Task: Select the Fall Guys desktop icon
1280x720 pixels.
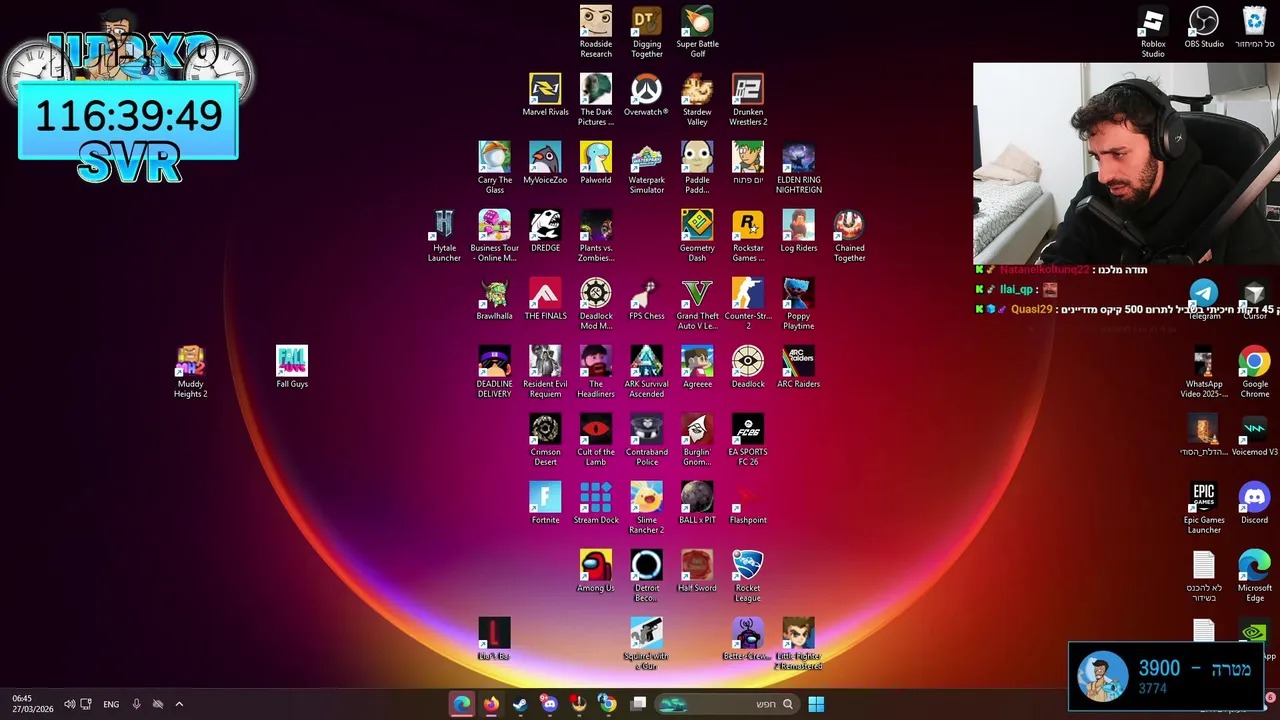Action: [292, 367]
